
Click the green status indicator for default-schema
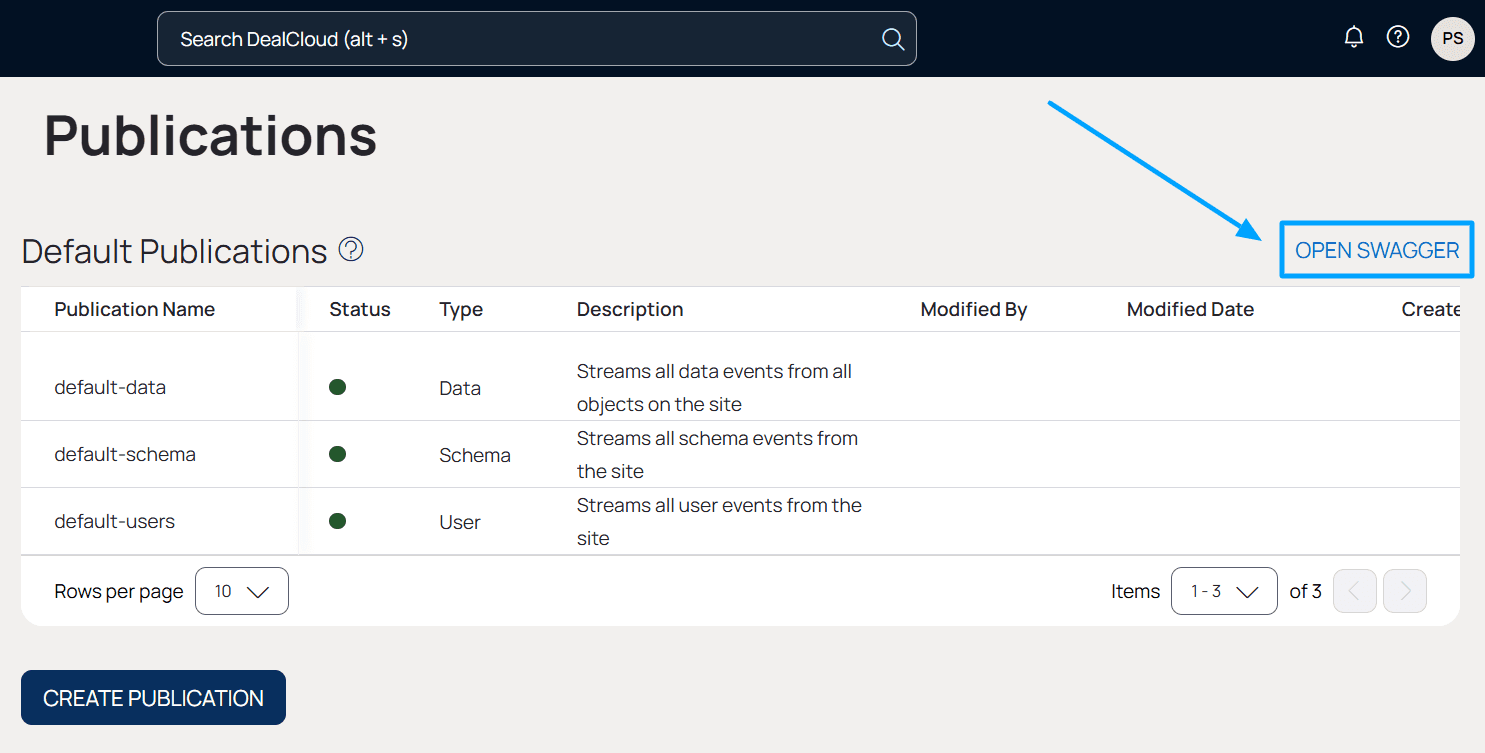coord(337,453)
